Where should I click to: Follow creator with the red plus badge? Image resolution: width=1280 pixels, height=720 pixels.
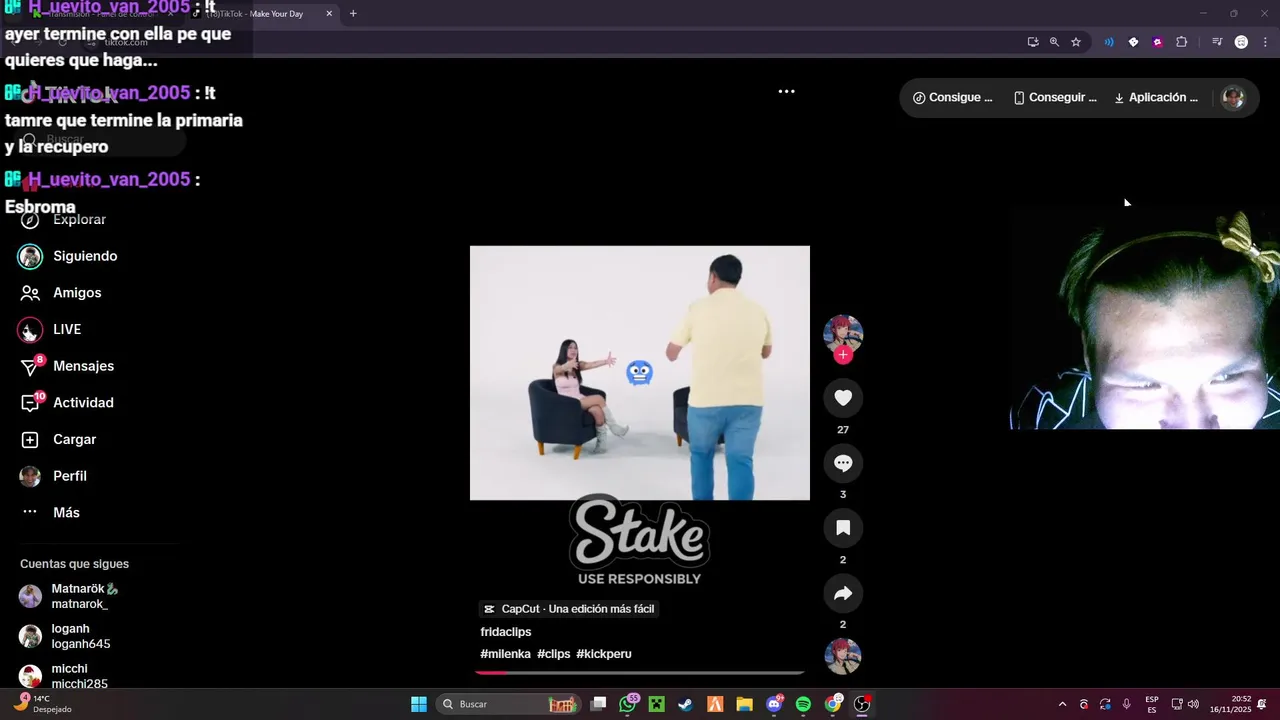click(843, 355)
